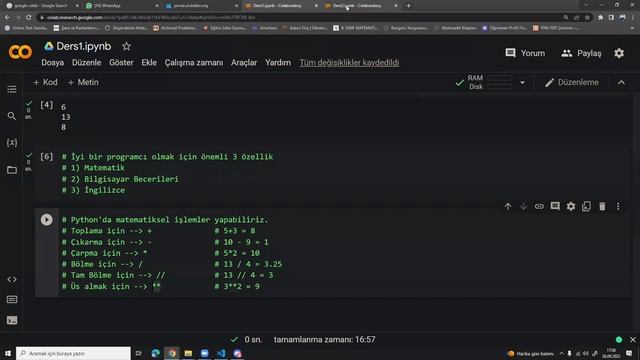Add a code cell with + Kod
The image size is (640, 360).
[x=45, y=82]
